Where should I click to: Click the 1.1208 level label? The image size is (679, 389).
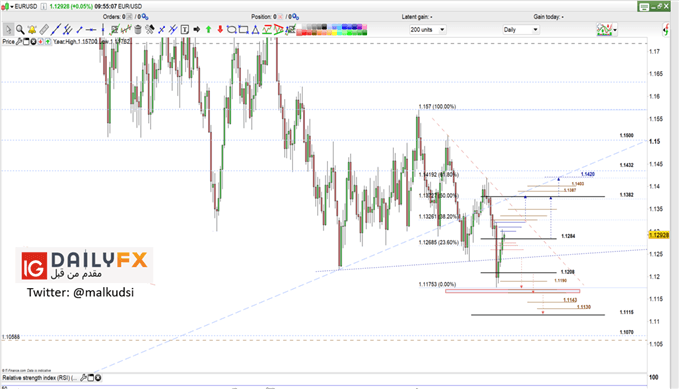[568, 272]
